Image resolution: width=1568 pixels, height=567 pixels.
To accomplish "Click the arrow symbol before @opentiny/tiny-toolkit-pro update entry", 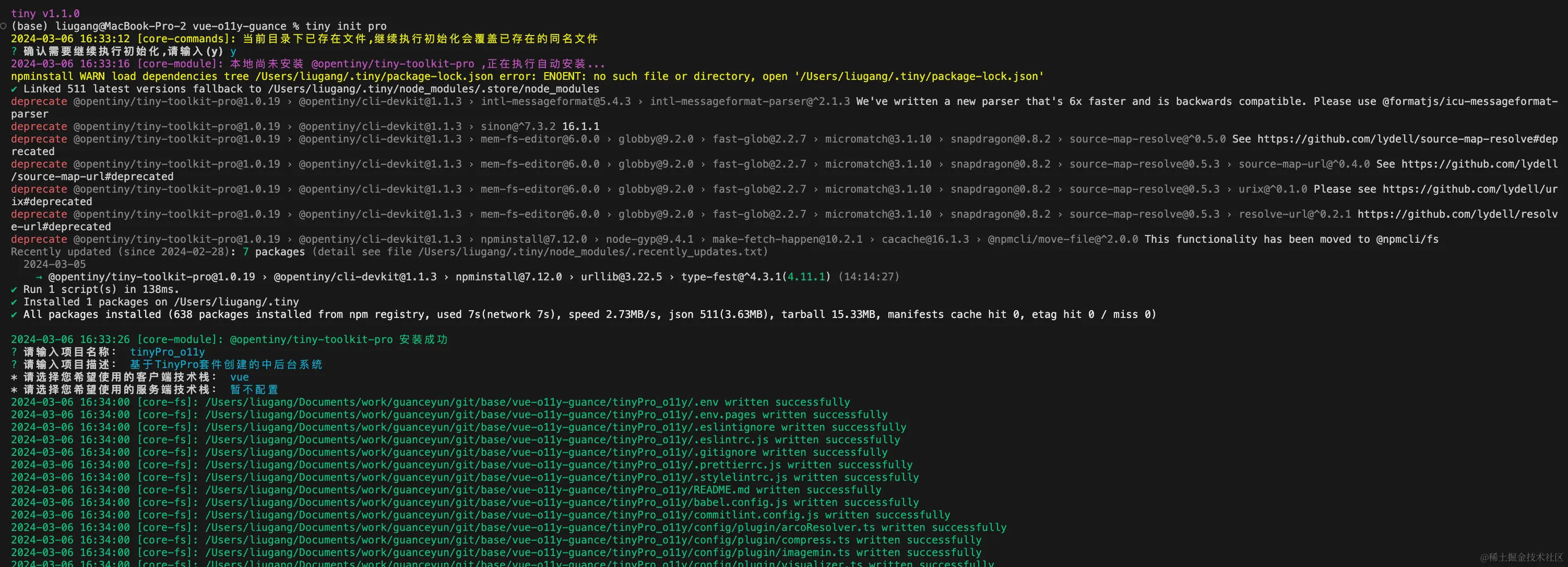I will click(x=40, y=277).
